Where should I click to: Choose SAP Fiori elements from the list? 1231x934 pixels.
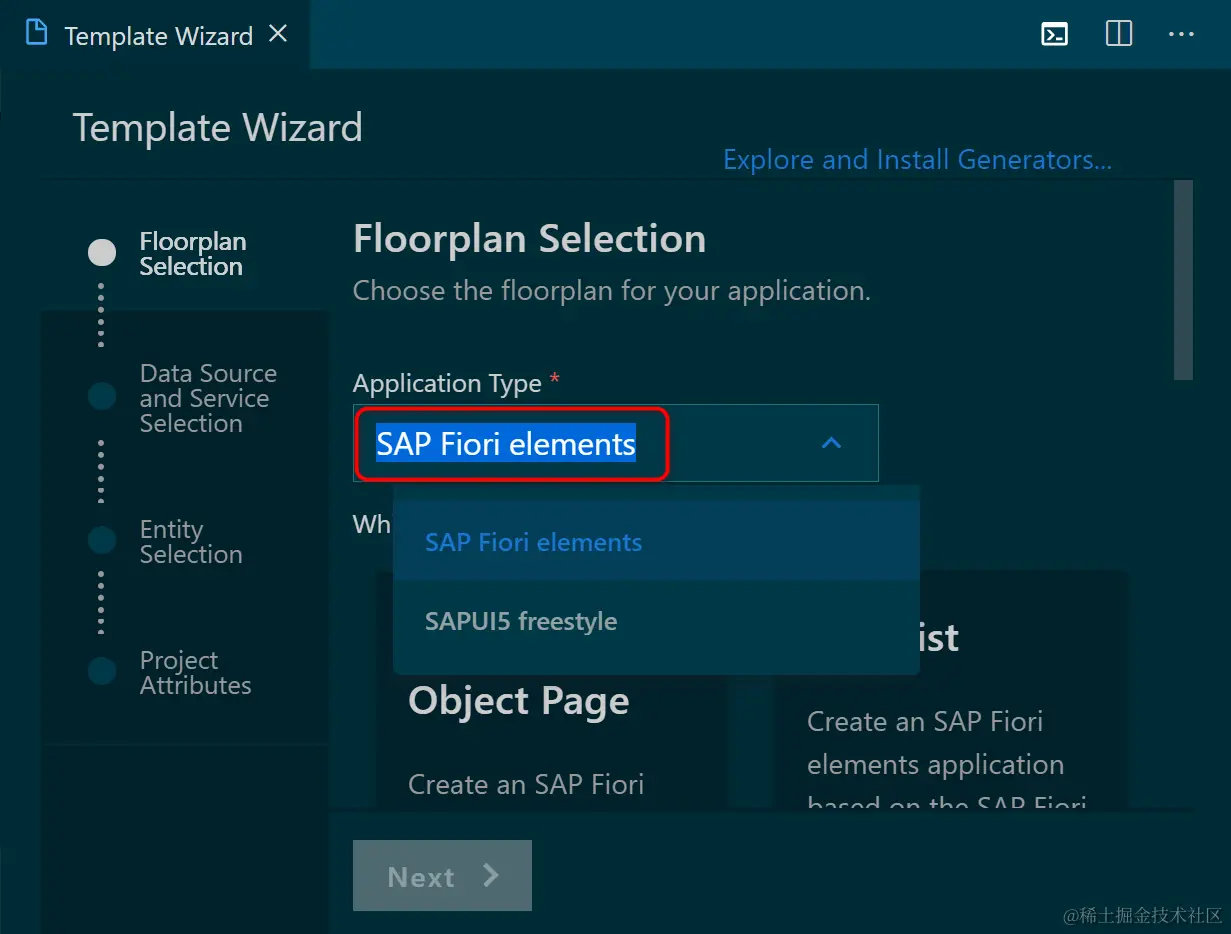pyautogui.click(x=534, y=543)
